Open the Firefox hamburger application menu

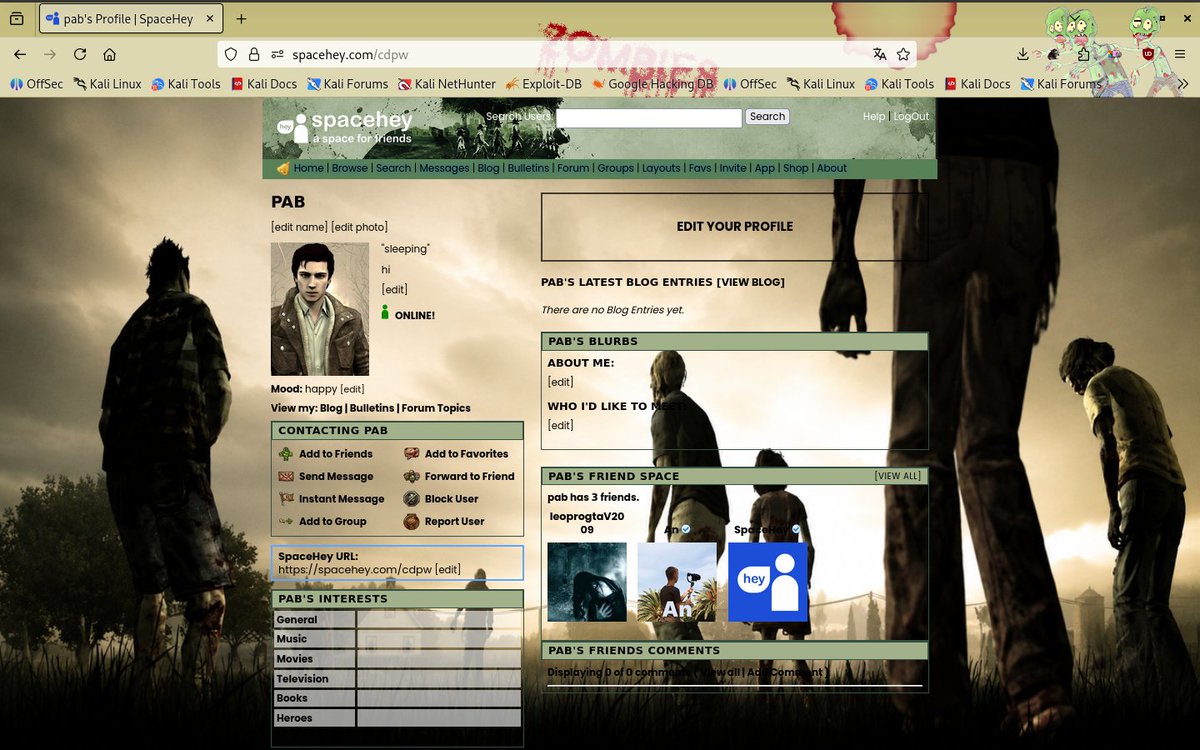(1179, 54)
